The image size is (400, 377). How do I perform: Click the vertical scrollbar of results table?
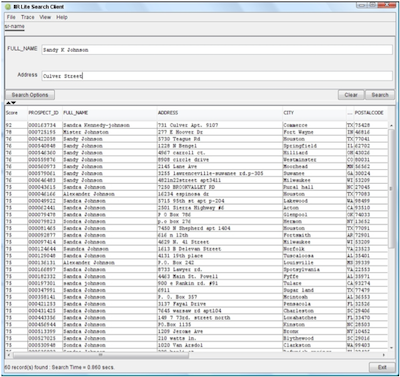[391, 189]
